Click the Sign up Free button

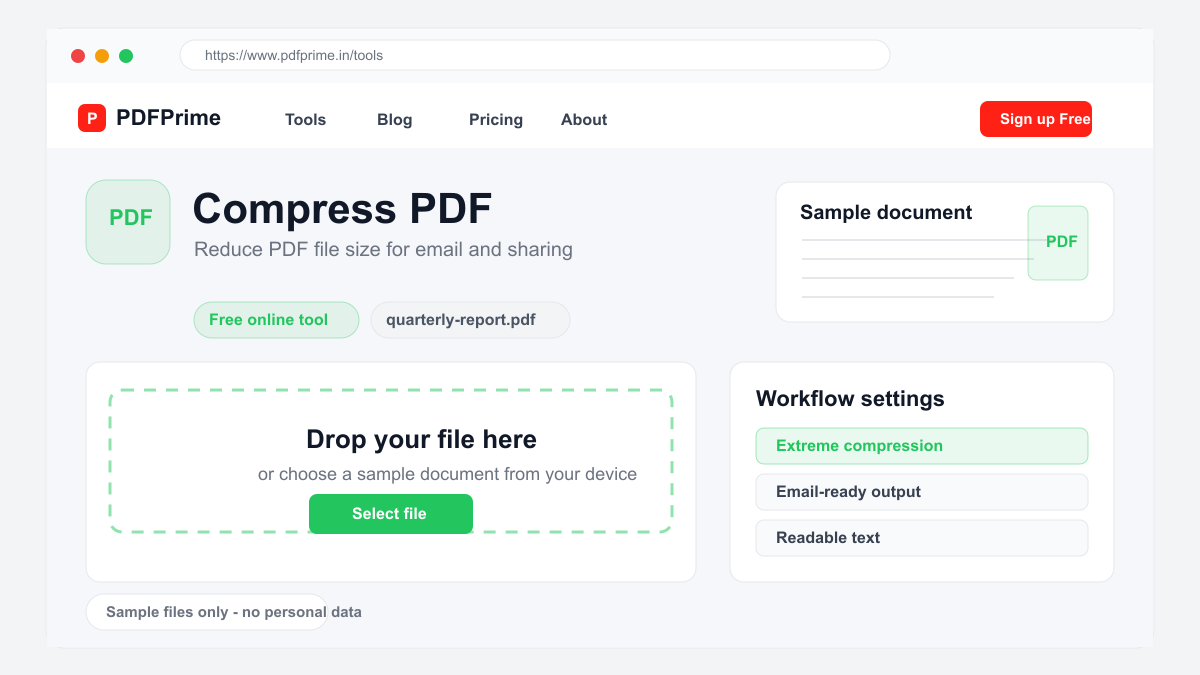[1036, 119]
